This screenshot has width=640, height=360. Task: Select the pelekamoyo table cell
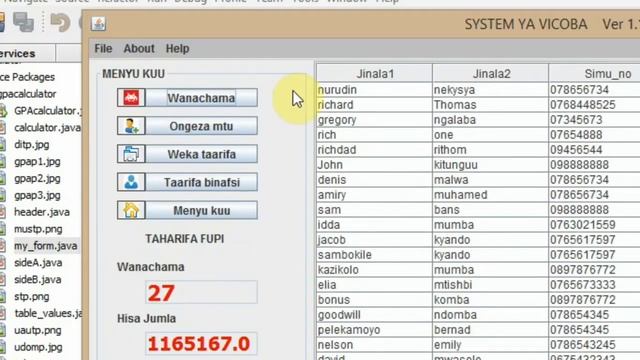[x=375, y=330]
